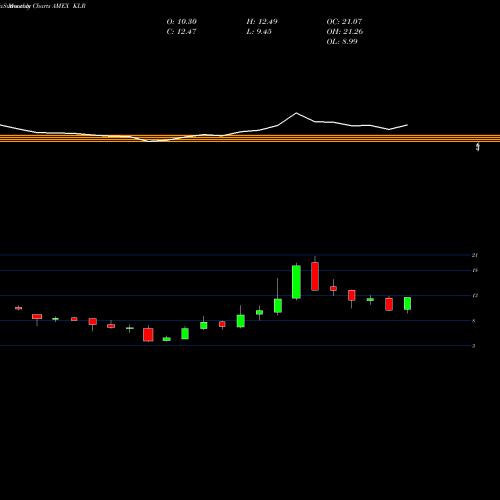Click the high value 'H: 12.49'
This screenshot has width=500, height=500.
[x=262, y=22]
